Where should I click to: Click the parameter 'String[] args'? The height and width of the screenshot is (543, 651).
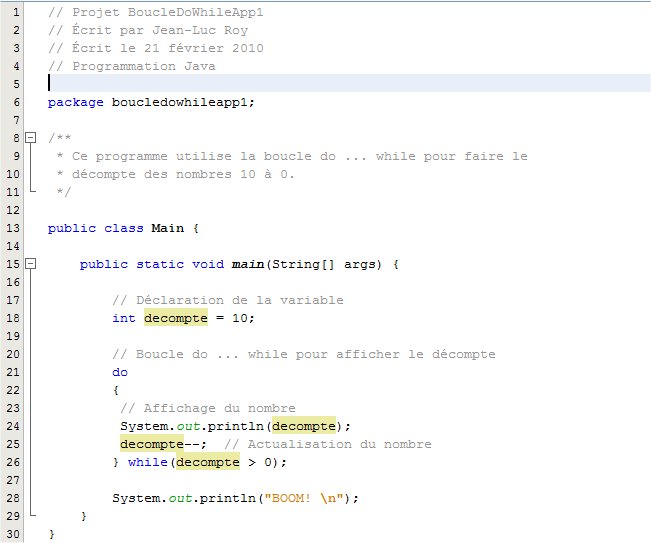point(324,264)
